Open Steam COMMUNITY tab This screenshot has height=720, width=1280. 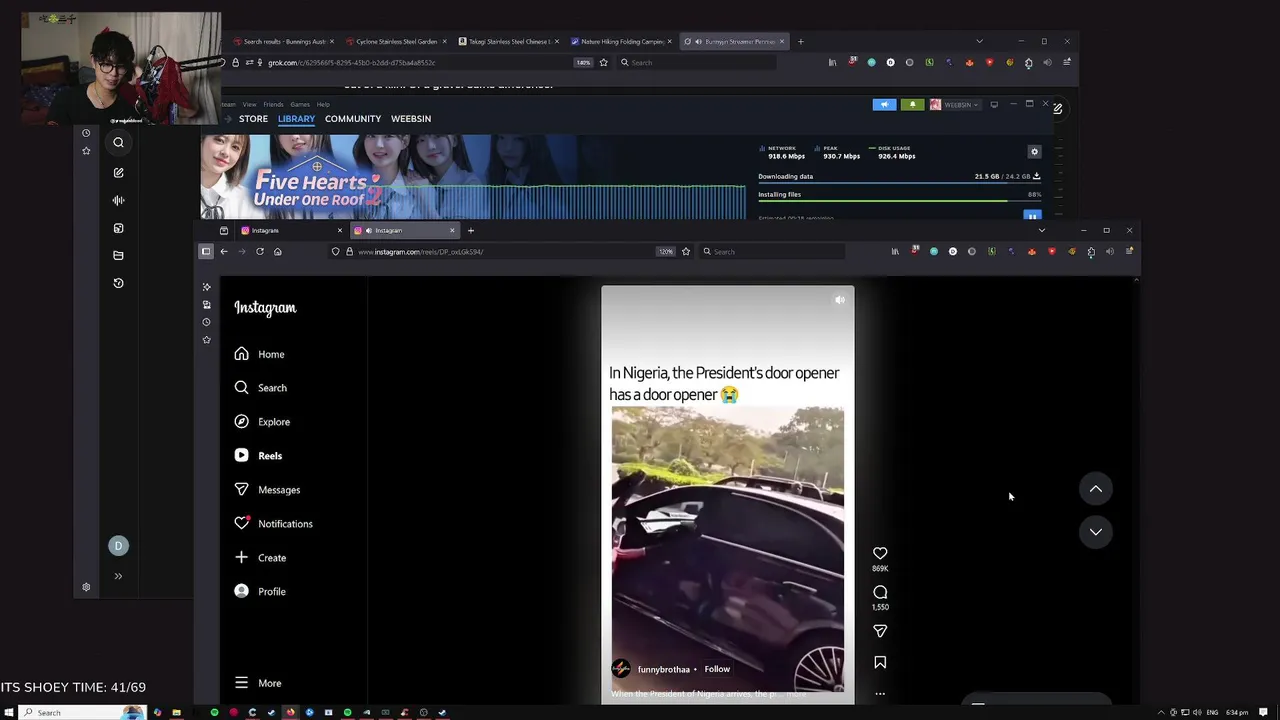[353, 119]
